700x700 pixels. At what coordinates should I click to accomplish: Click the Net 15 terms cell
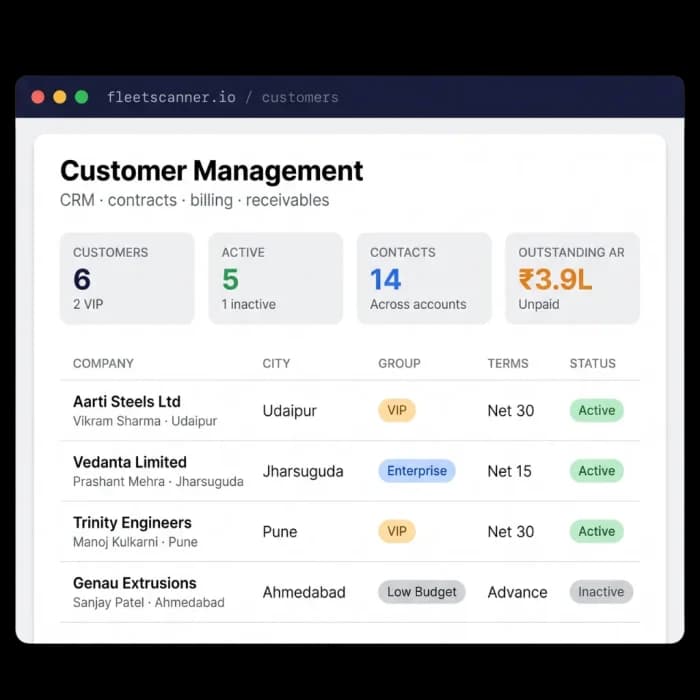(x=509, y=471)
